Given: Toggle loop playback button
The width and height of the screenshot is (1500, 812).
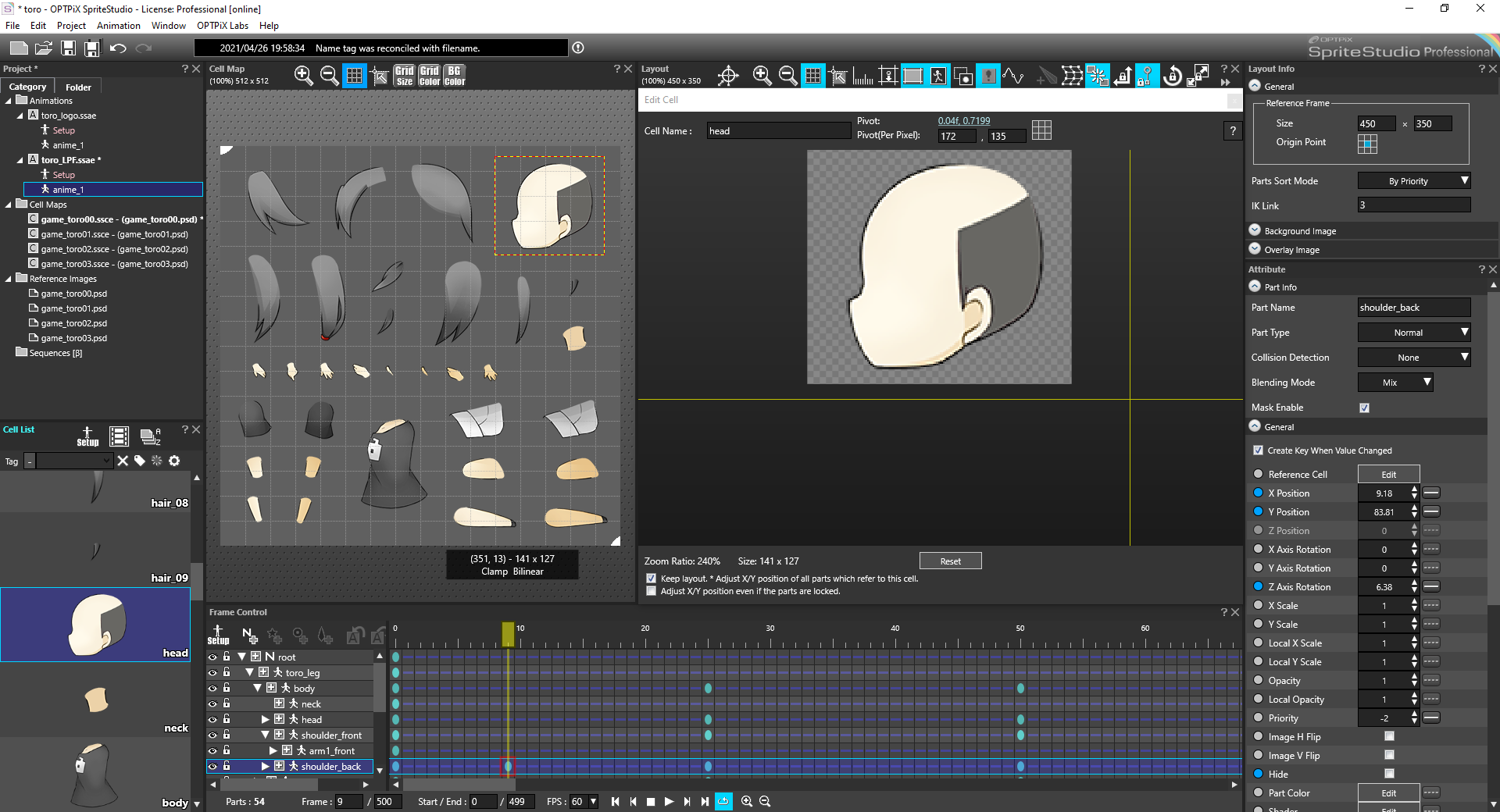Looking at the screenshot, I should [724, 801].
